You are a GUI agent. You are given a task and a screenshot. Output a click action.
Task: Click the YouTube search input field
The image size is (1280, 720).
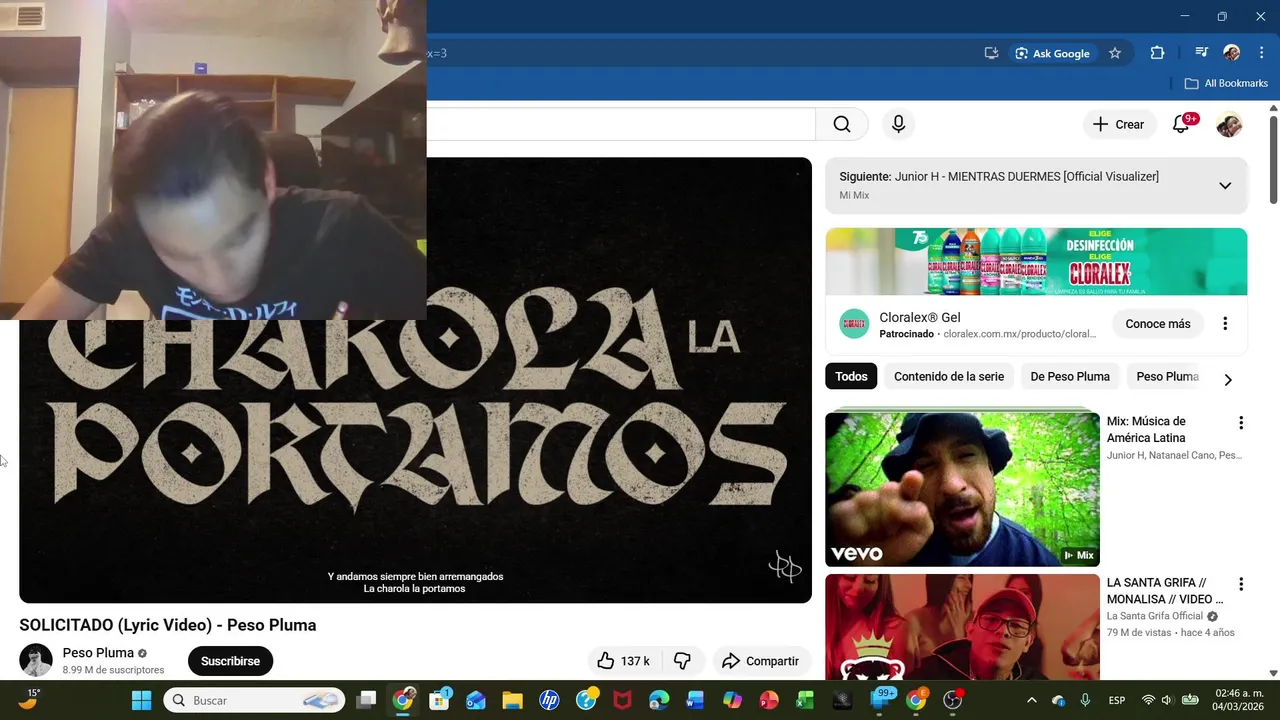[620, 124]
